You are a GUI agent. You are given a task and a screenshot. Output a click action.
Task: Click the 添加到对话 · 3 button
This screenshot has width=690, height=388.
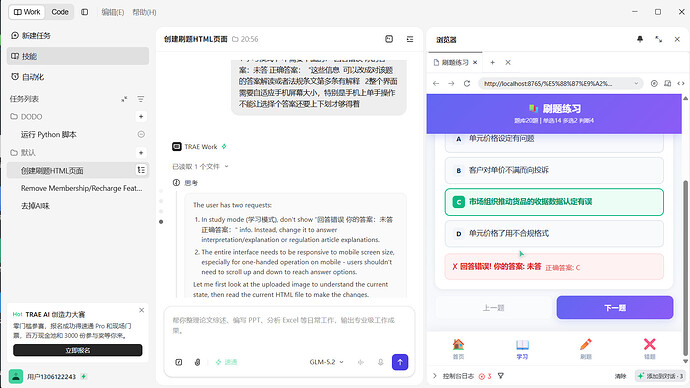pos(660,376)
